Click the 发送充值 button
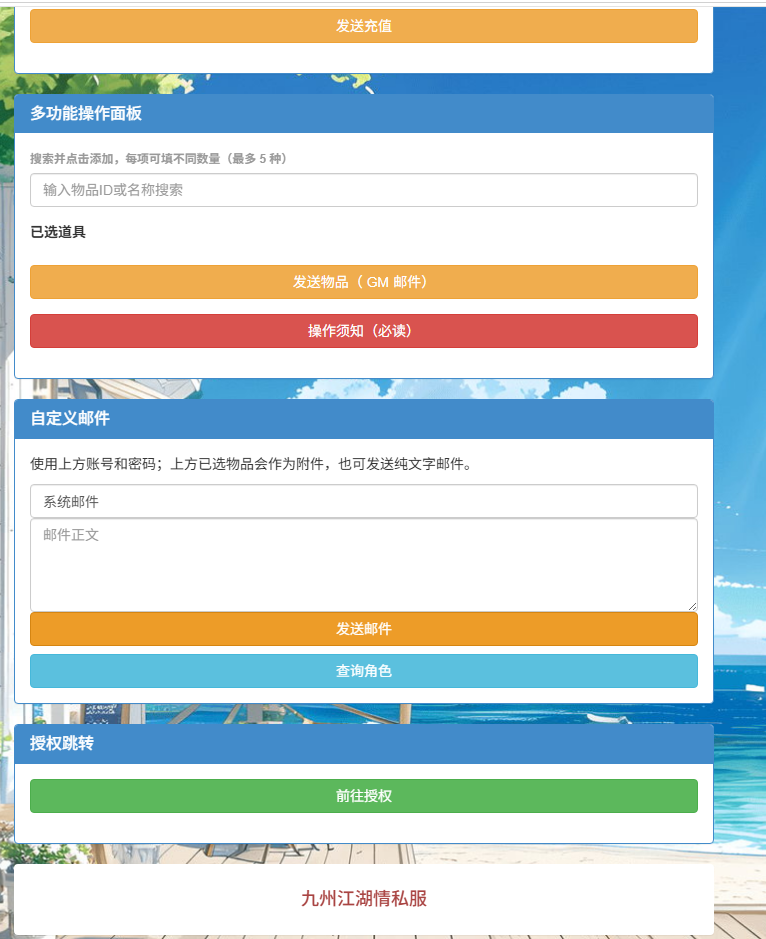 [364, 26]
